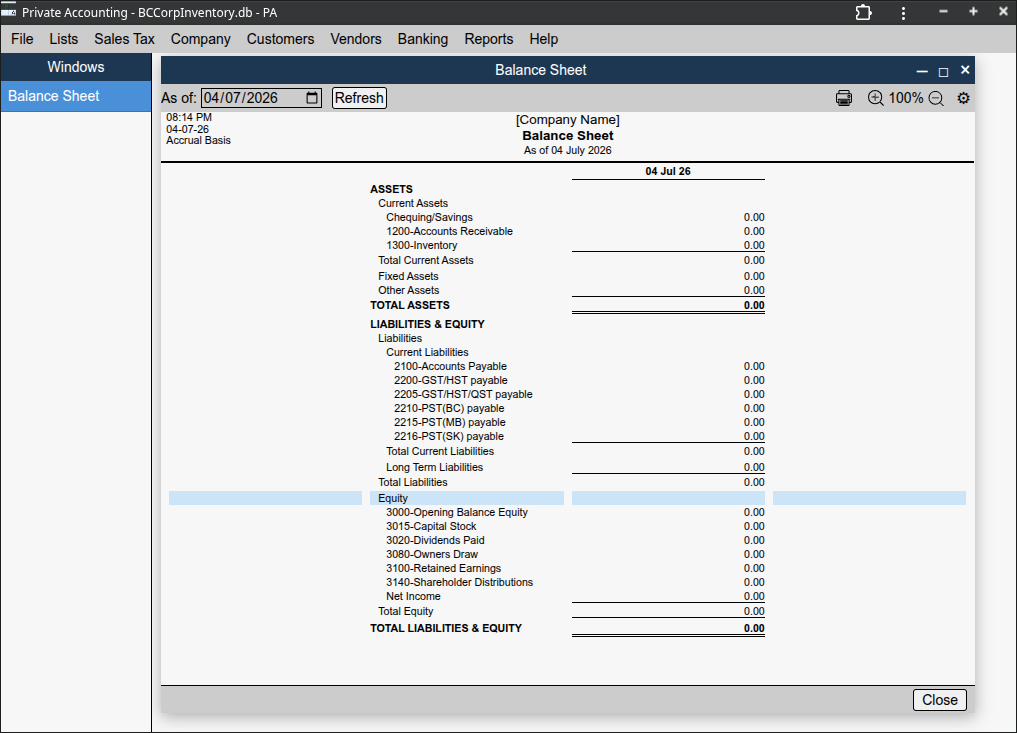Image resolution: width=1017 pixels, height=733 pixels.
Task: Open the Vendors menu
Action: [x=355, y=39]
